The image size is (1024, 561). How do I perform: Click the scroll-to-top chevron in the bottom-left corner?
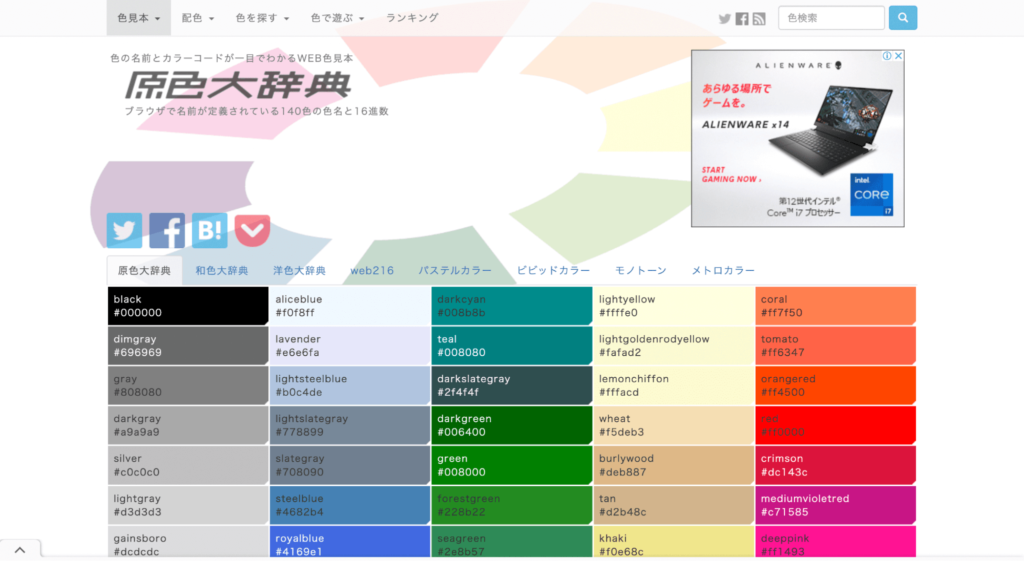[x=20, y=550]
